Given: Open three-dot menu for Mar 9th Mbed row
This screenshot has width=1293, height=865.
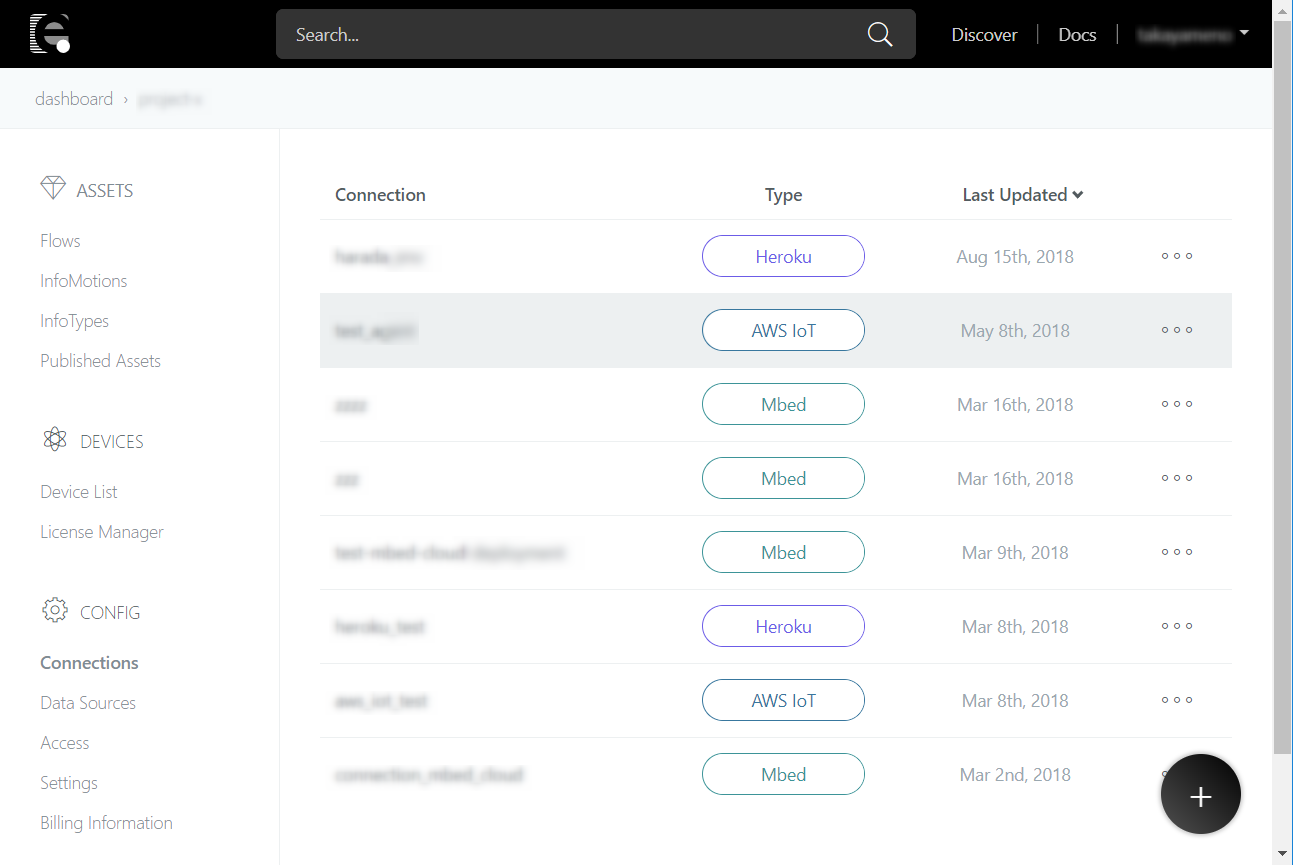Looking at the screenshot, I should coord(1176,552).
